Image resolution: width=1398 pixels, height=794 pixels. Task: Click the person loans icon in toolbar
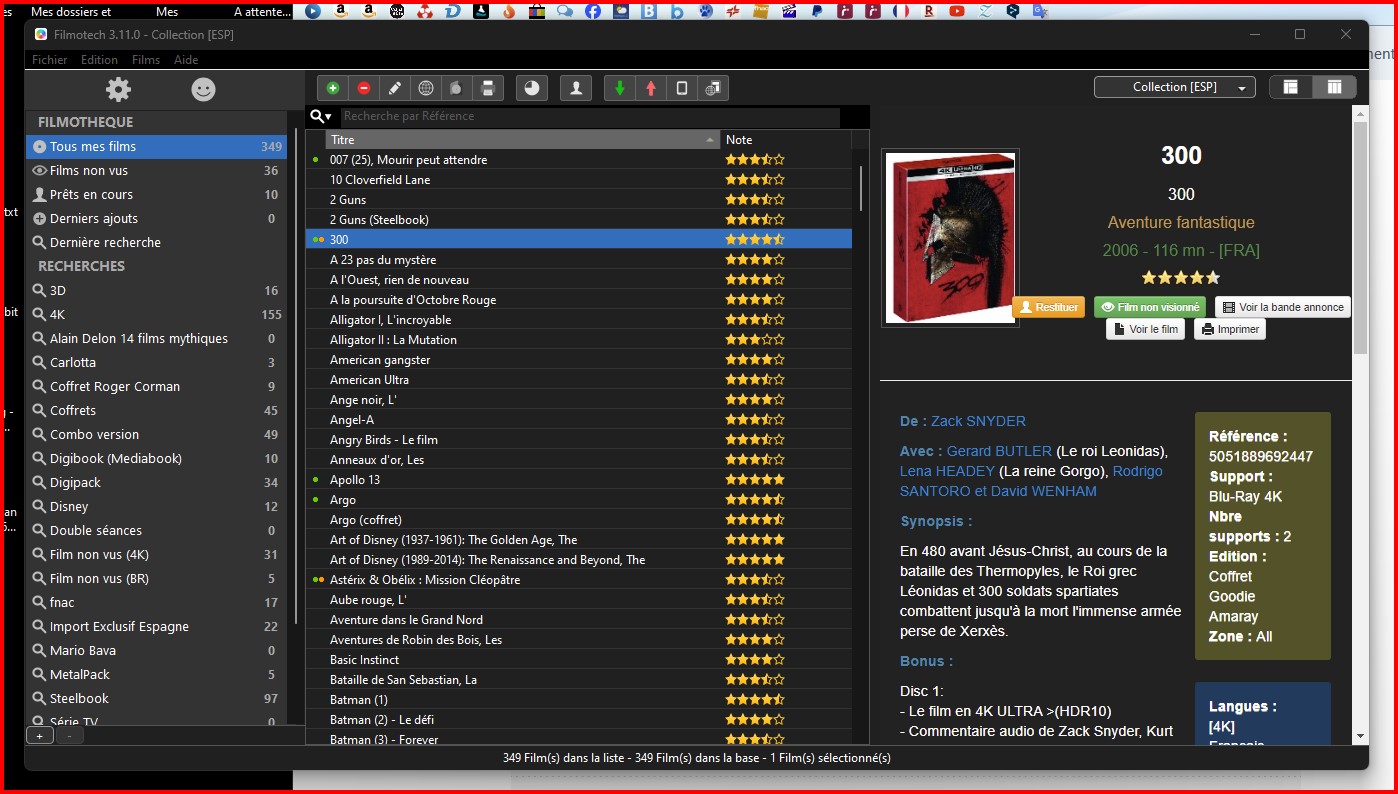(x=576, y=88)
